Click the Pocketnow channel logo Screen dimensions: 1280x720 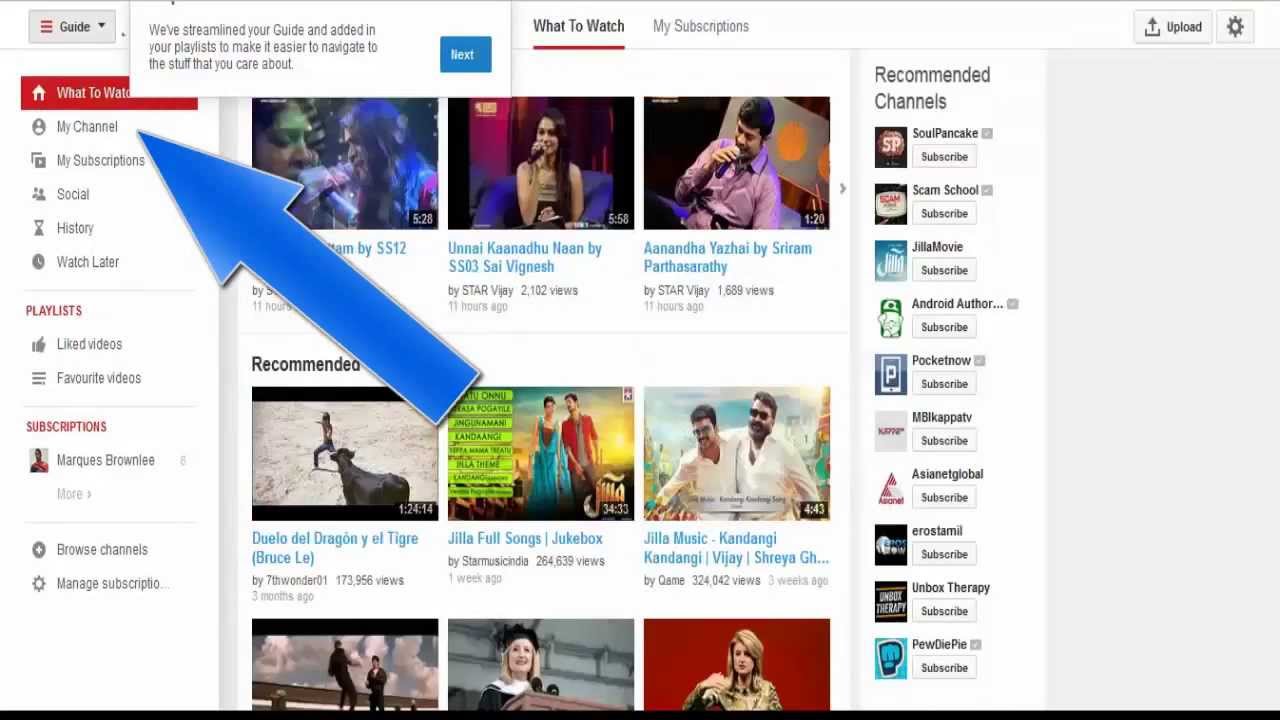[890, 375]
